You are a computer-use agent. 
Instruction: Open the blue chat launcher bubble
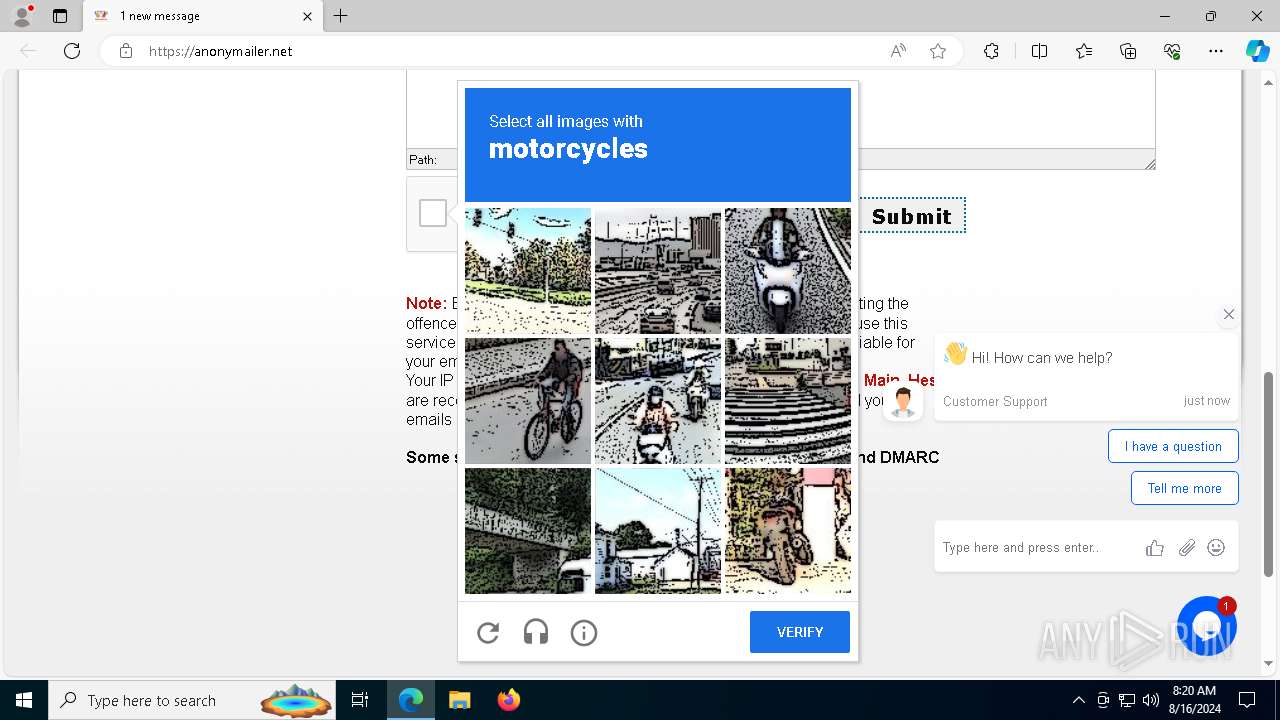[x=1207, y=626]
